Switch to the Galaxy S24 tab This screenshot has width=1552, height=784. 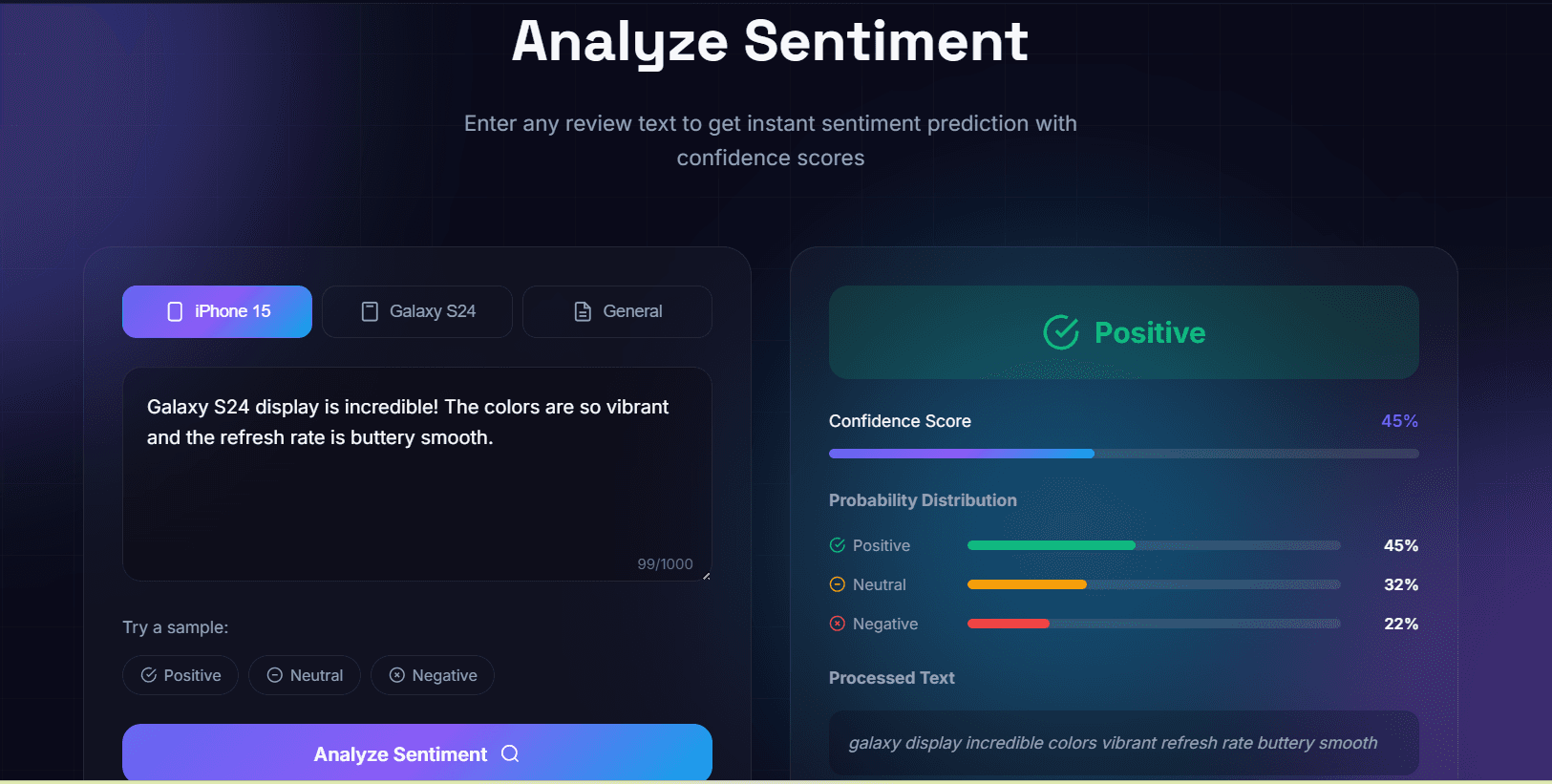point(417,310)
